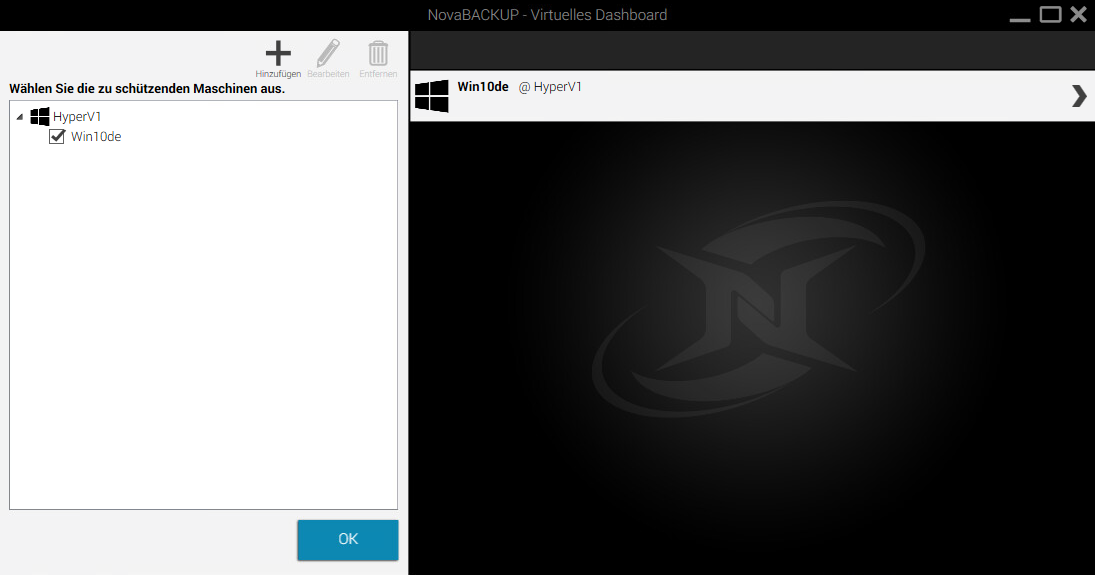Screen dimensions: 1095x575
Task: Open Win10de details with right chevron
Action: click(1079, 96)
